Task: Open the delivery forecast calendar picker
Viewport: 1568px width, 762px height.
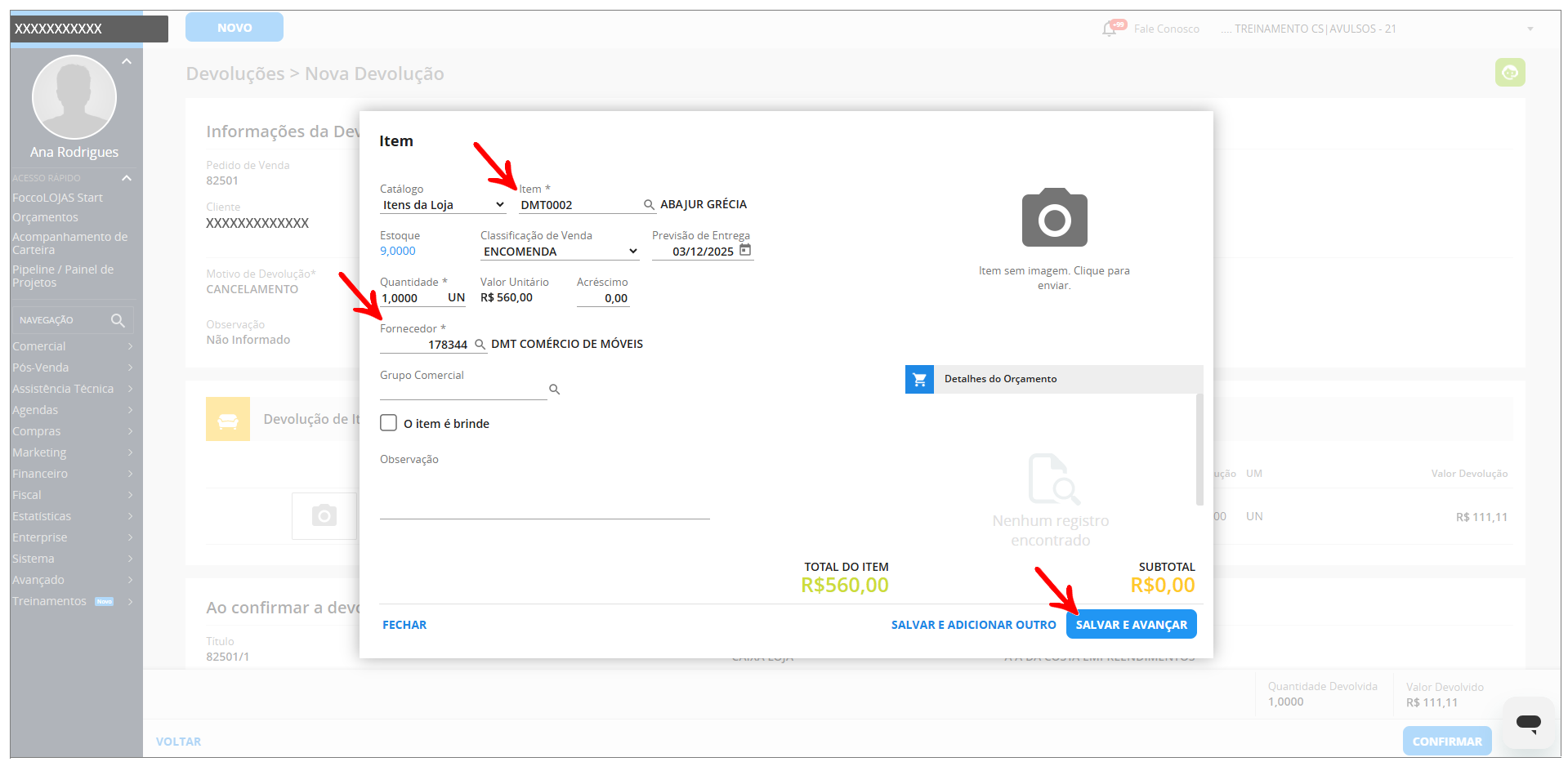Action: pos(745,251)
